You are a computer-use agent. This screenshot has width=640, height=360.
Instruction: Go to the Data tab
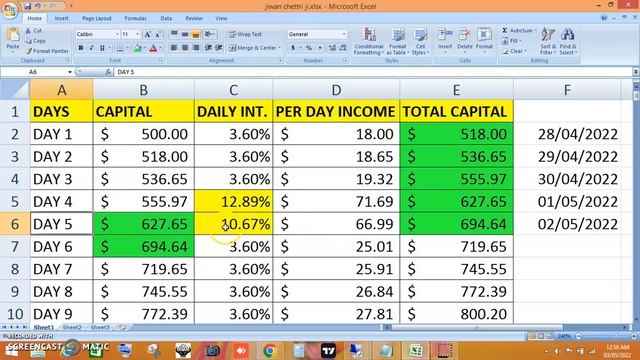click(x=166, y=18)
